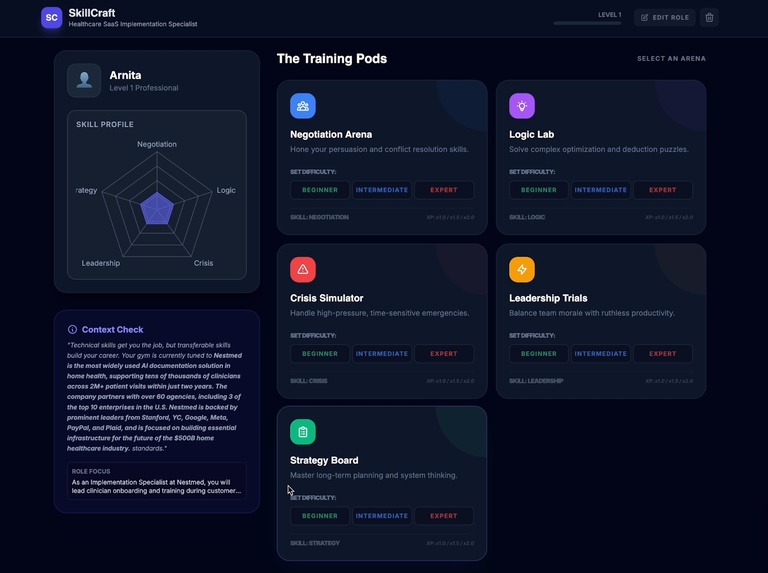Viewport: 768px width, 573px height.
Task: Click XP multiplier text in Negotiation Arena
Action: pyautogui.click(x=450, y=217)
